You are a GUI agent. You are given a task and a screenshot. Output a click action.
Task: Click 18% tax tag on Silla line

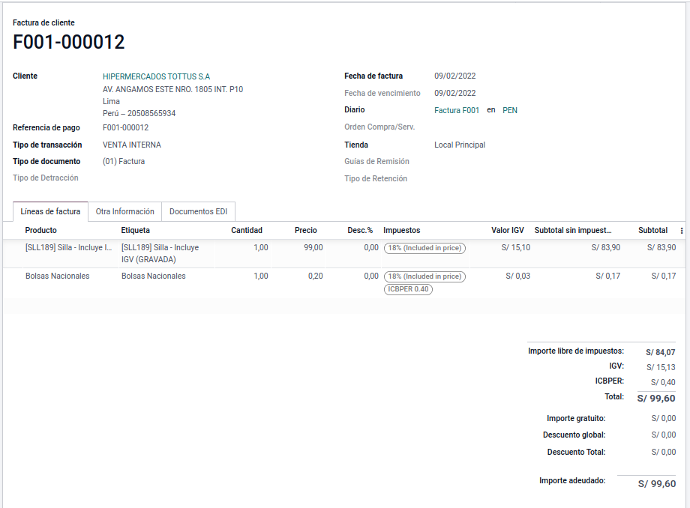(425, 247)
